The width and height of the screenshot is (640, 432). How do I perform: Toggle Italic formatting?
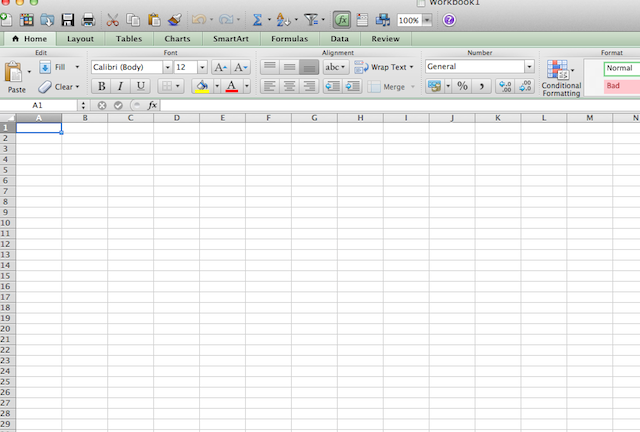tap(120, 86)
